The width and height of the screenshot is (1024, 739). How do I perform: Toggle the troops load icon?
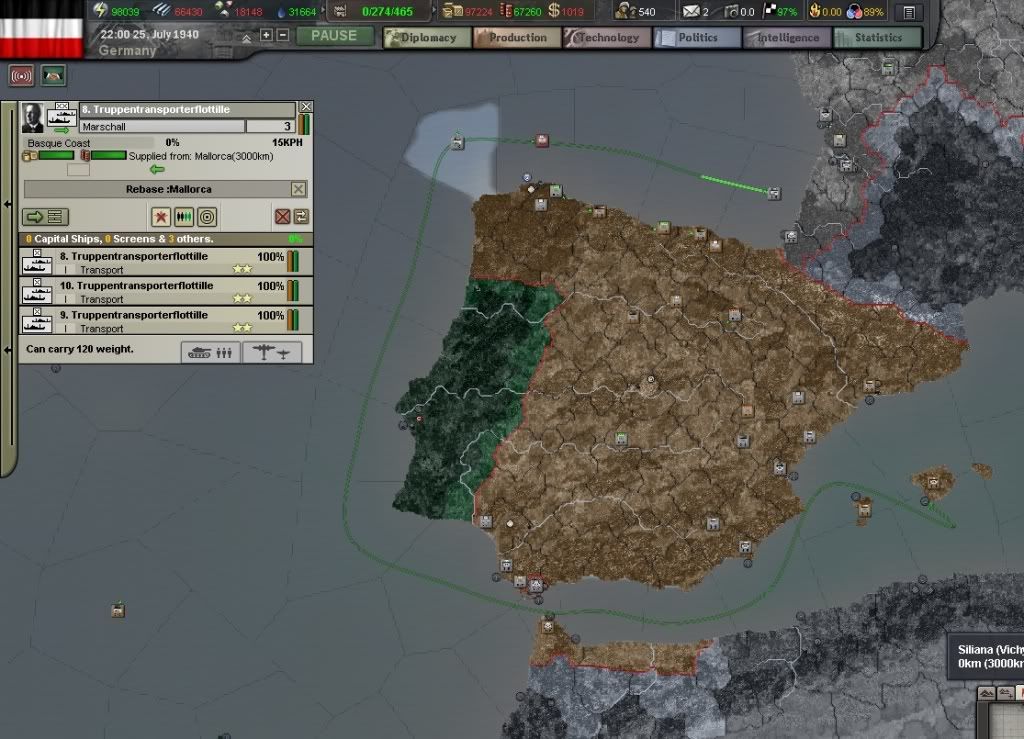pyautogui.click(x=184, y=217)
